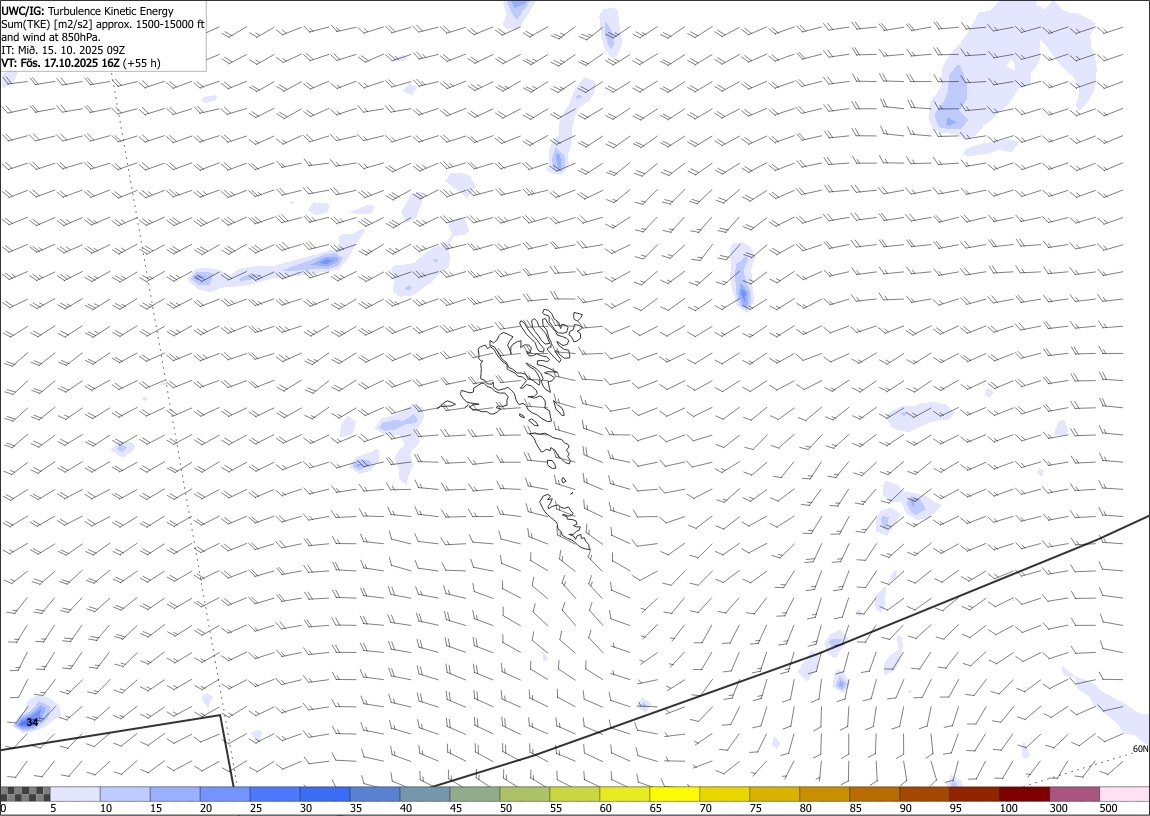Click the valid time "VT: Fös. 17.10.2025 16Z (+55 h)"
The width and height of the screenshot is (1150, 816).
coord(81,63)
